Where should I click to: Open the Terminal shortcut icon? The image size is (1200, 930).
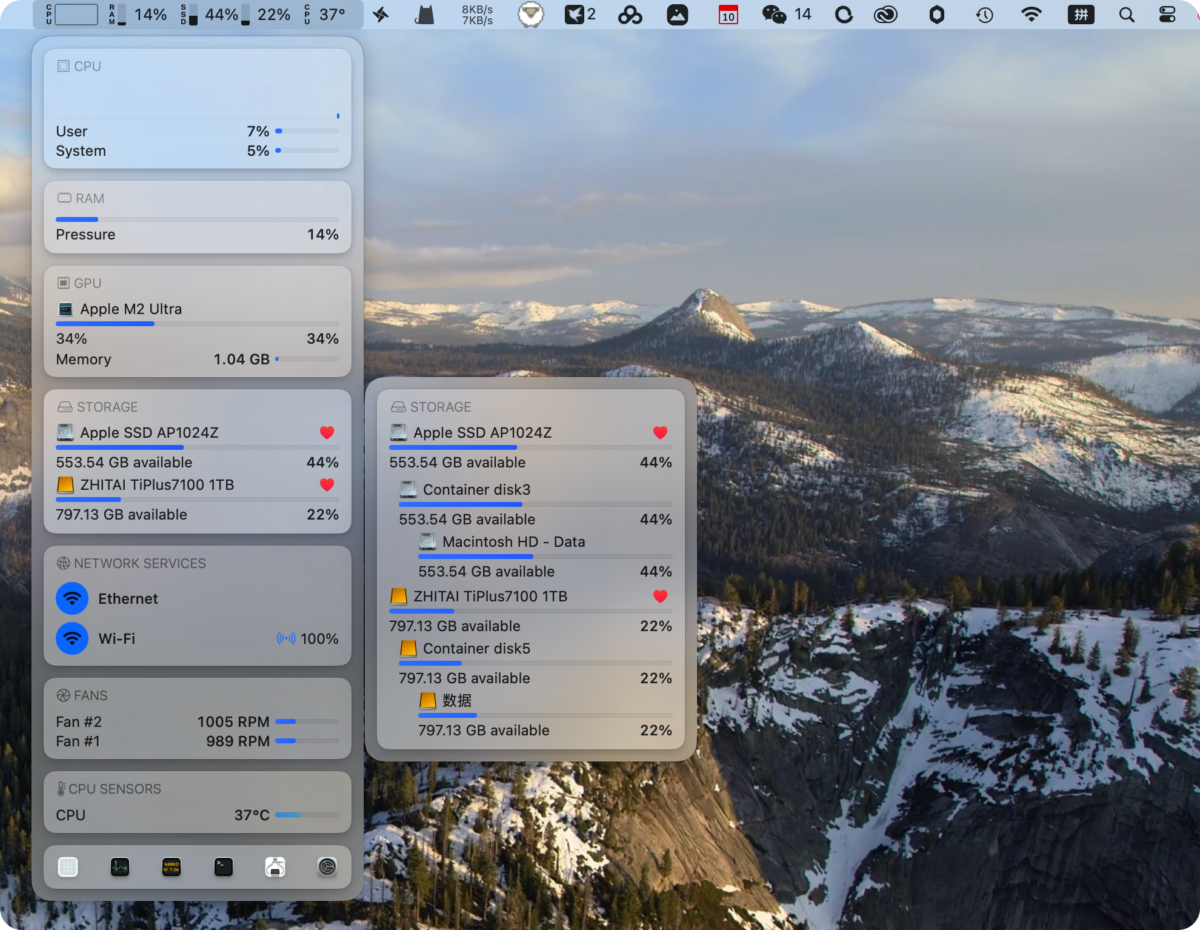pos(224,867)
